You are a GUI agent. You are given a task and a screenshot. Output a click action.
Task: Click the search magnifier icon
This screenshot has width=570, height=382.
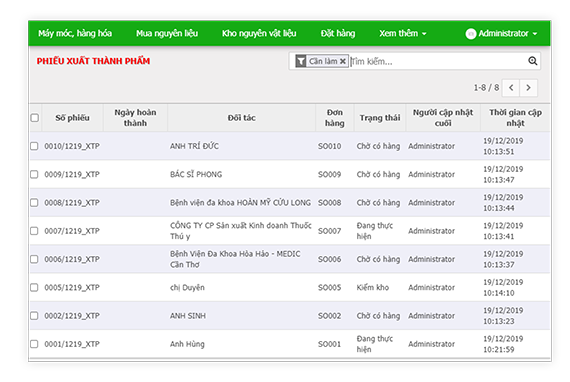pos(533,61)
